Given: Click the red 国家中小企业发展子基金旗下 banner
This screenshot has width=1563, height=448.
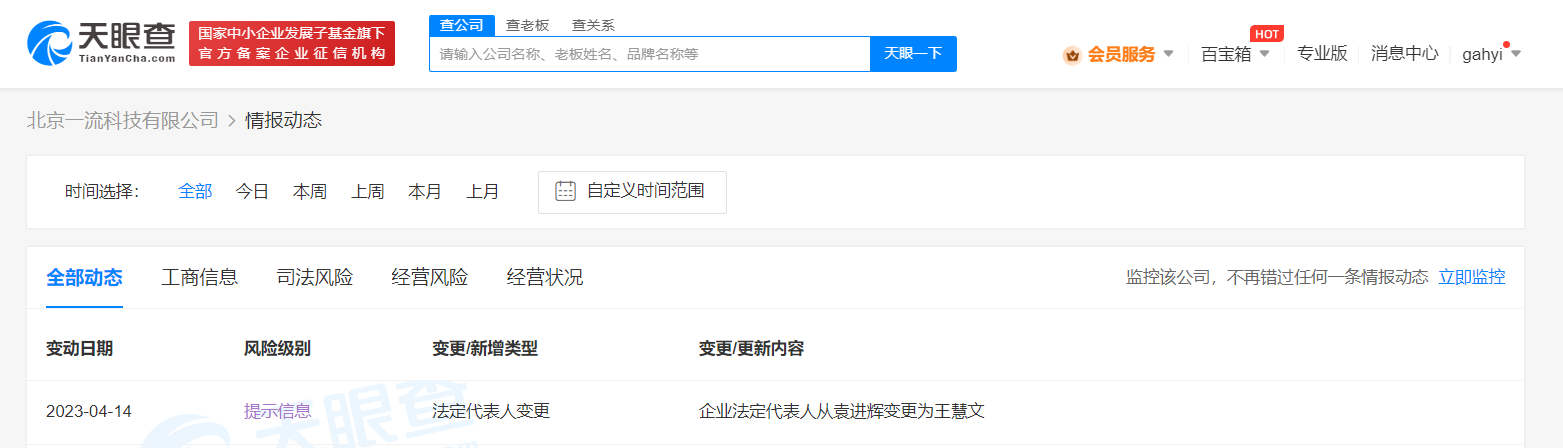Looking at the screenshot, I should [292, 43].
